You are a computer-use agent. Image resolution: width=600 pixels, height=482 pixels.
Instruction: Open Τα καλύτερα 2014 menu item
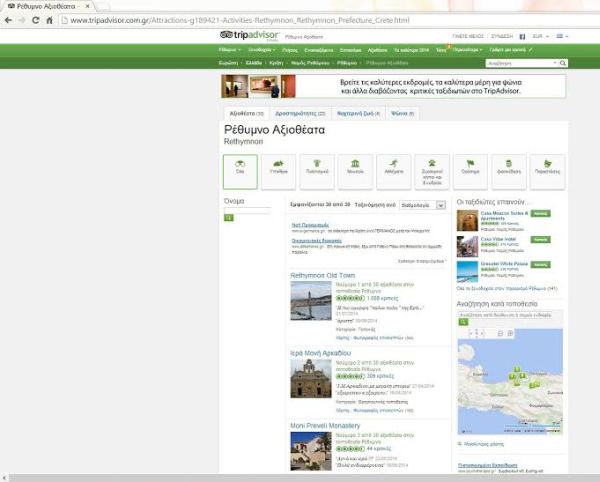411,50
